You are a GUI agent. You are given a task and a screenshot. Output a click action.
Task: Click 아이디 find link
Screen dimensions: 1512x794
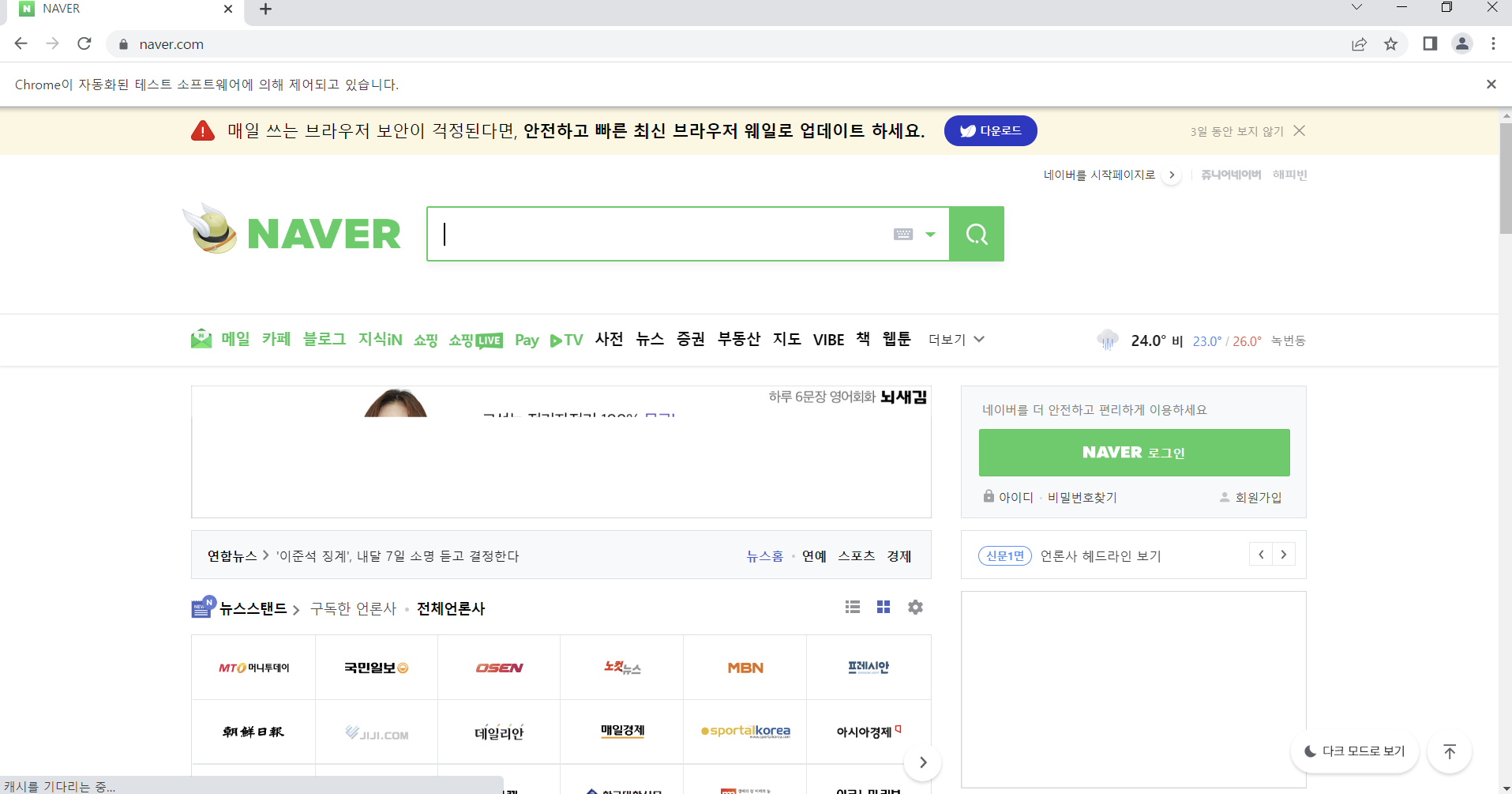click(1015, 497)
